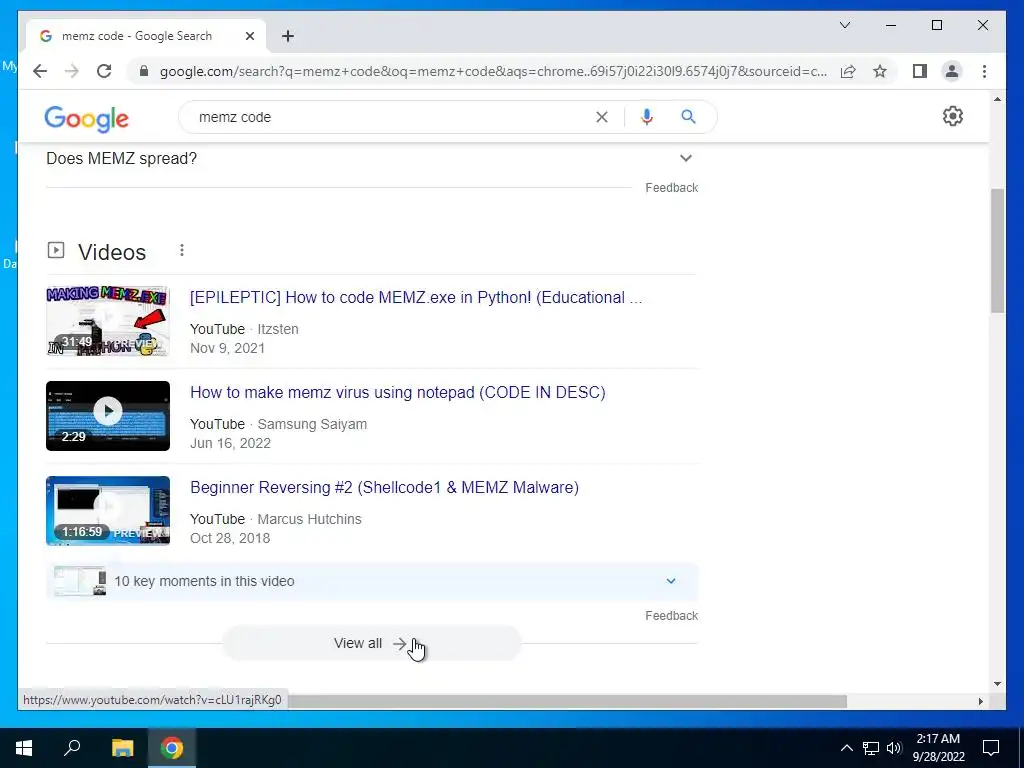Open the tab search dropdown arrow
Screen dimensions: 1024x768
[x=844, y=25]
